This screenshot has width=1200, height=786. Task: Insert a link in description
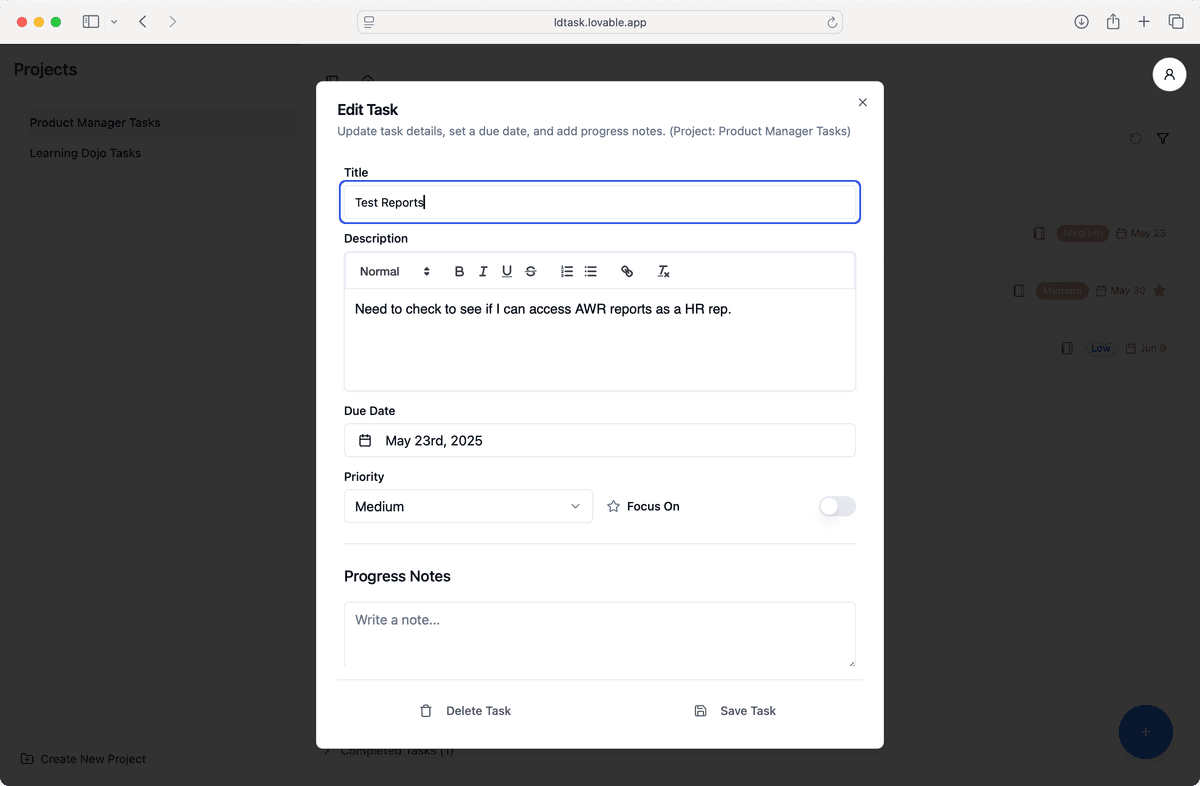[x=627, y=271]
